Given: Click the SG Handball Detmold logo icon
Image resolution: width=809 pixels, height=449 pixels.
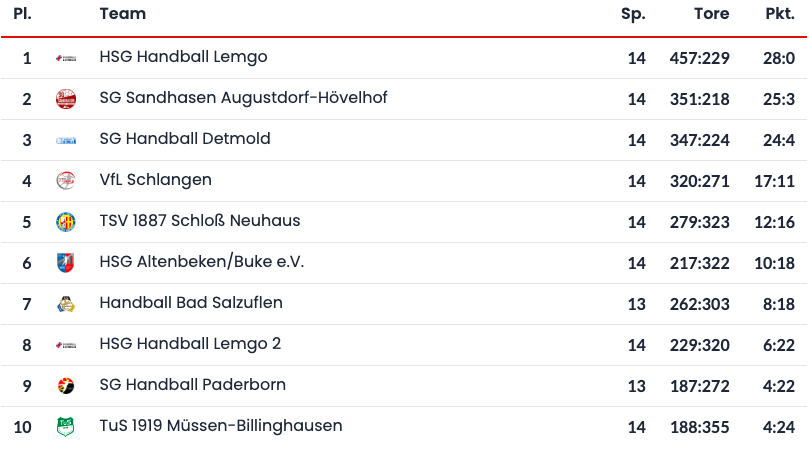Looking at the screenshot, I should point(66,140).
